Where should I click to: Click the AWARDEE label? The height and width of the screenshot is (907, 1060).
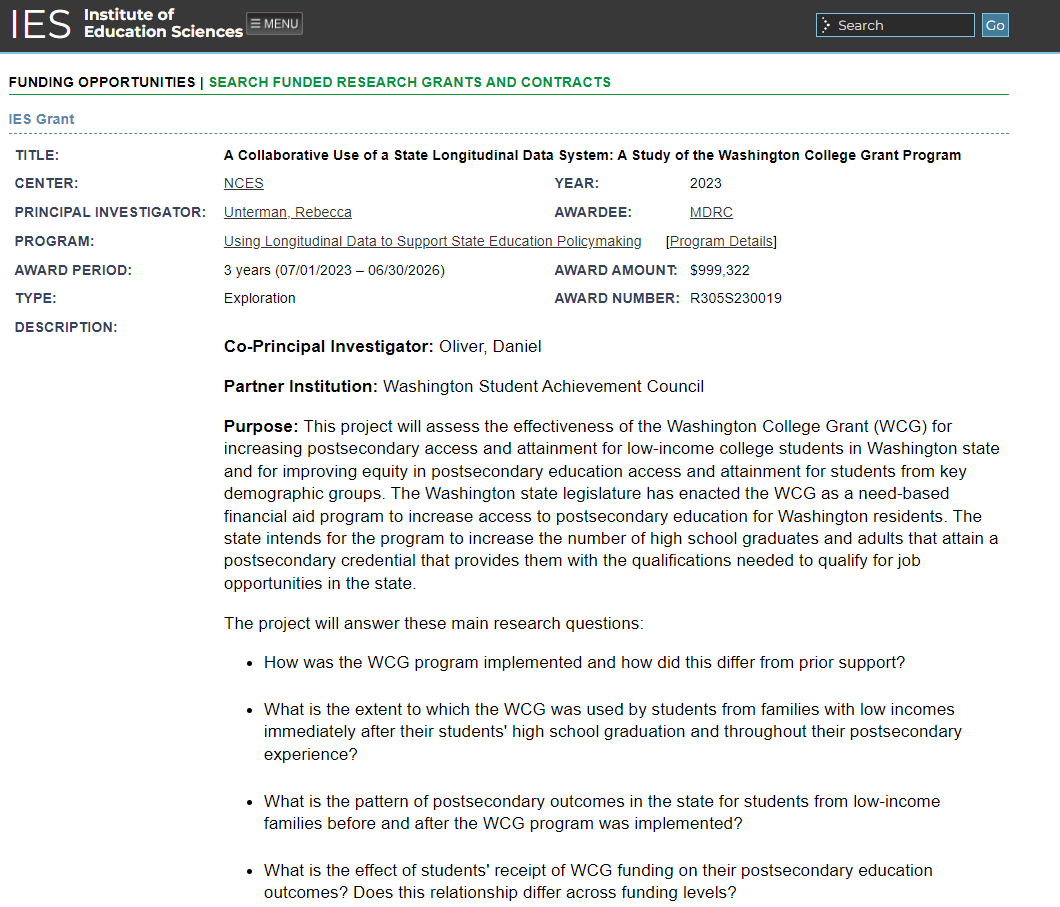tap(593, 212)
